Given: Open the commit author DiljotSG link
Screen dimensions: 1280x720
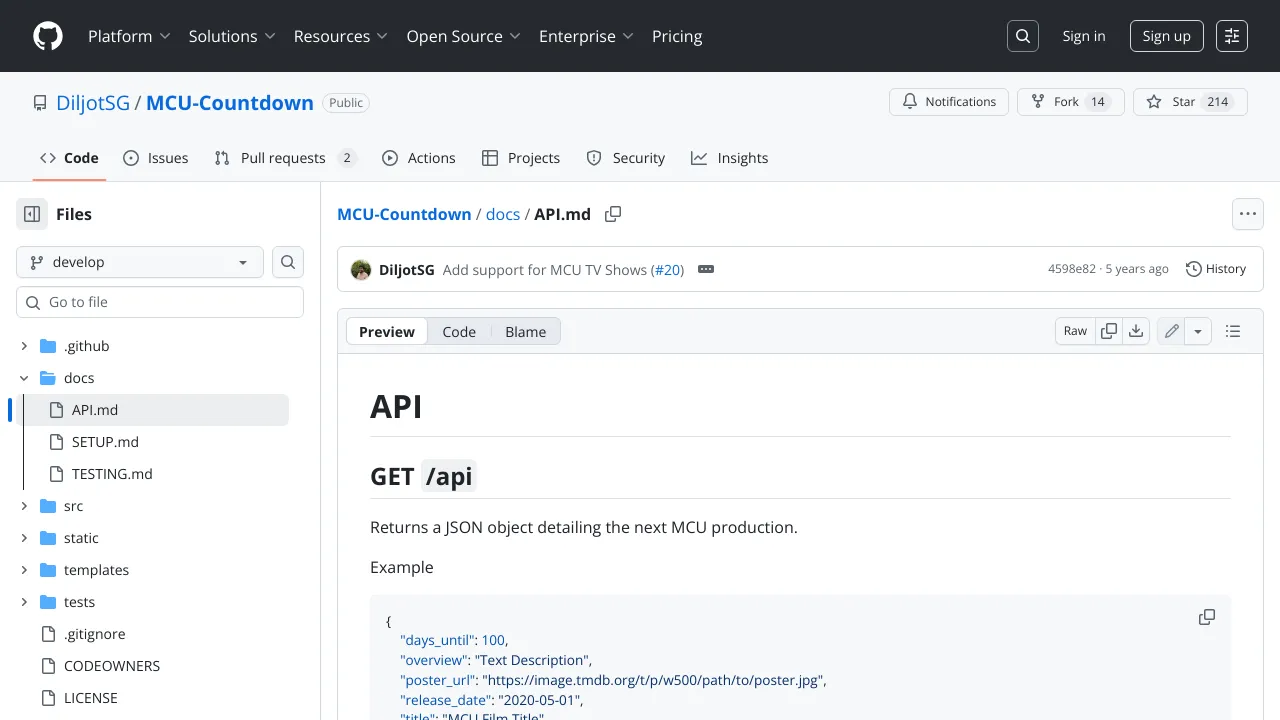Looking at the screenshot, I should (407, 269).
